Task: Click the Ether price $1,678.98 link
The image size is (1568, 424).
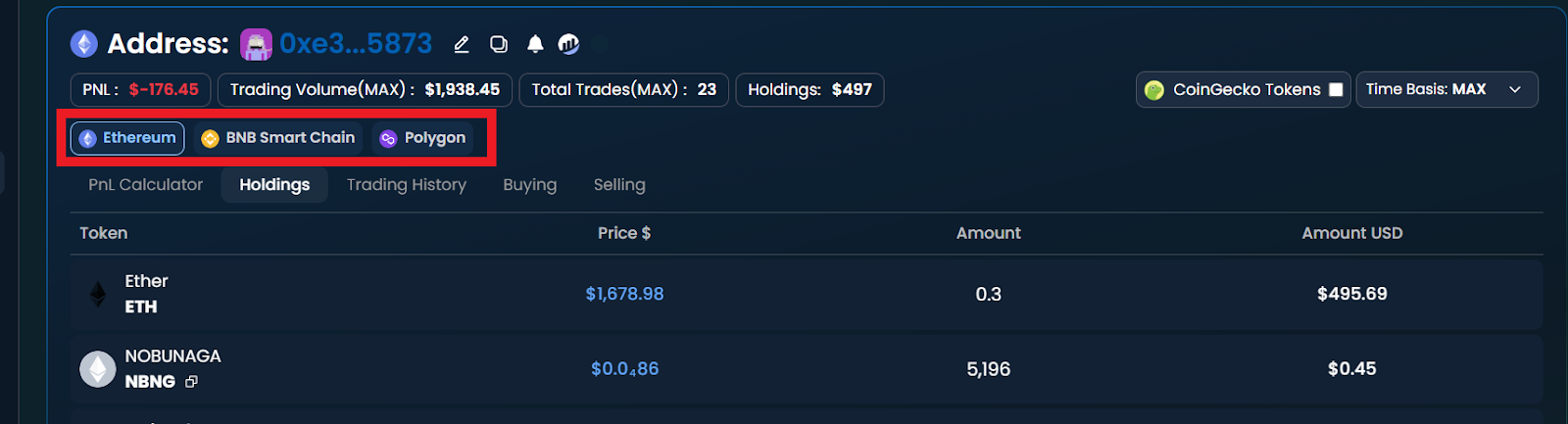Action: pyautogui.click(x=624, y=294)
